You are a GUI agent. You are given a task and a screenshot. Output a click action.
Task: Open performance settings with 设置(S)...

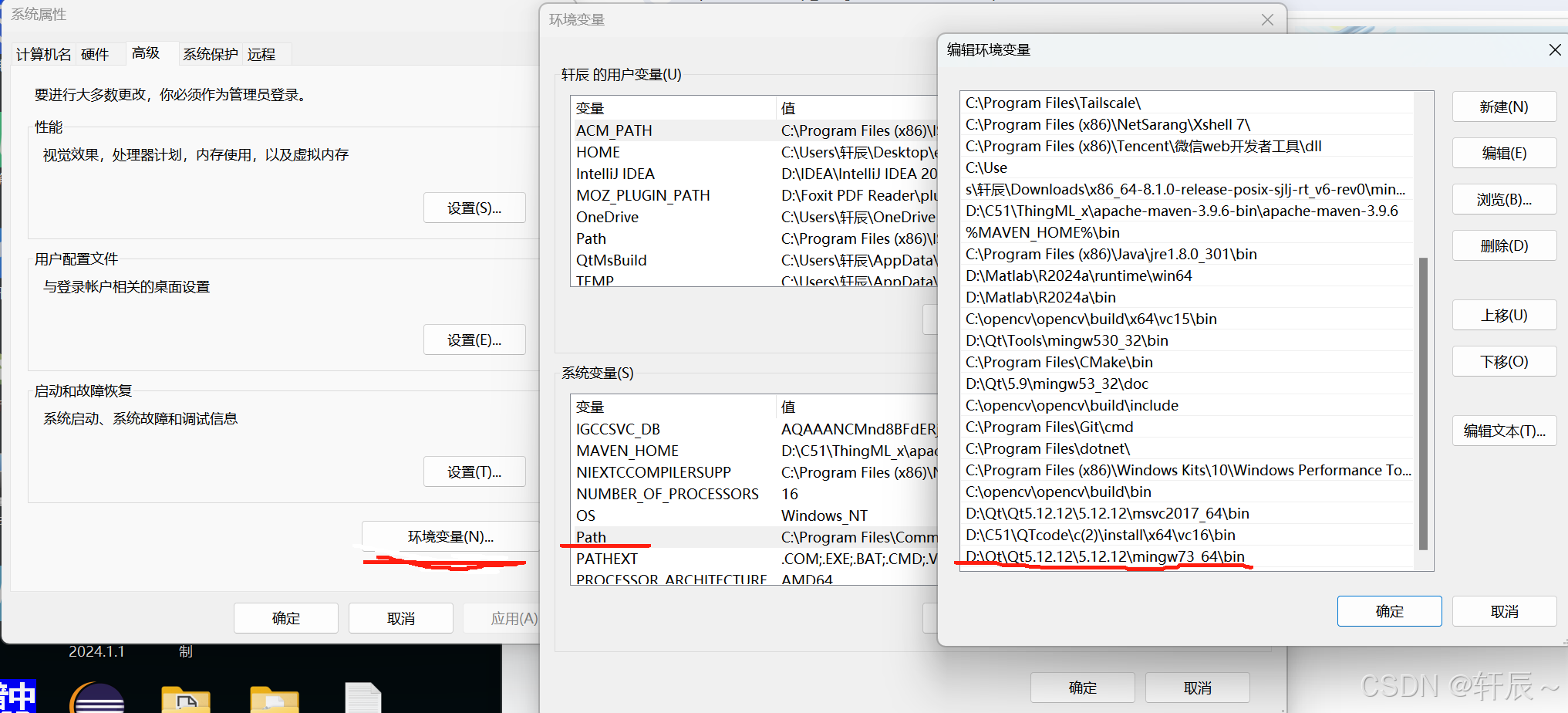[474, 208]
